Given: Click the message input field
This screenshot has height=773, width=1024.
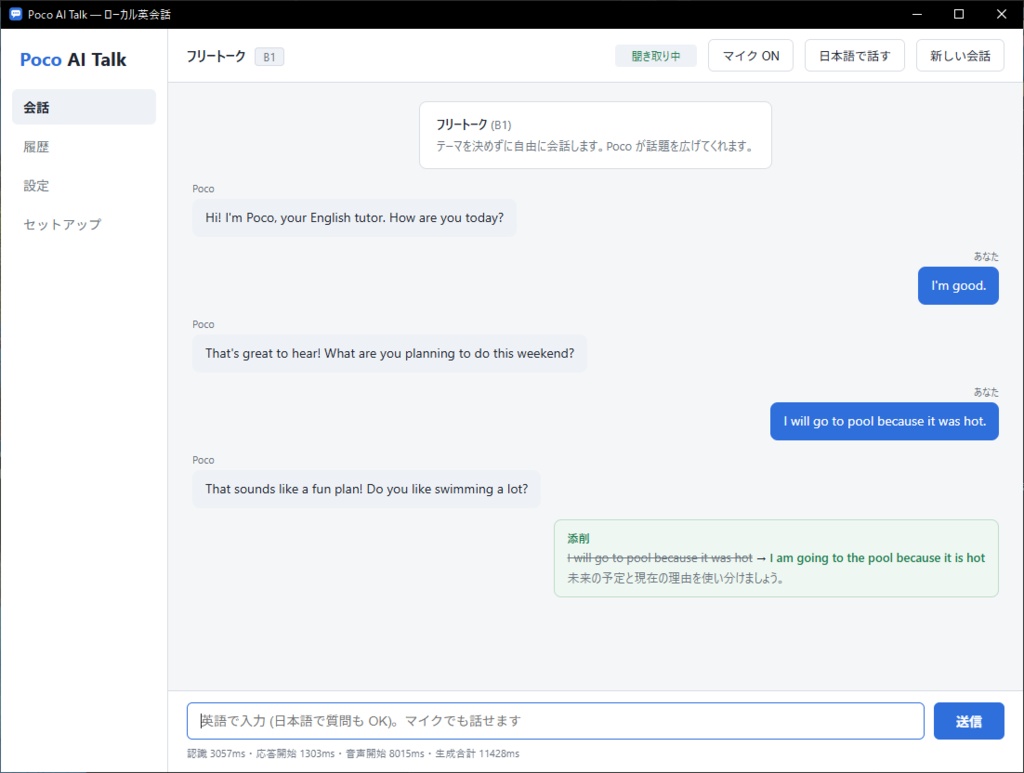Looking at the screenshot, I should [x=555, y=721].
